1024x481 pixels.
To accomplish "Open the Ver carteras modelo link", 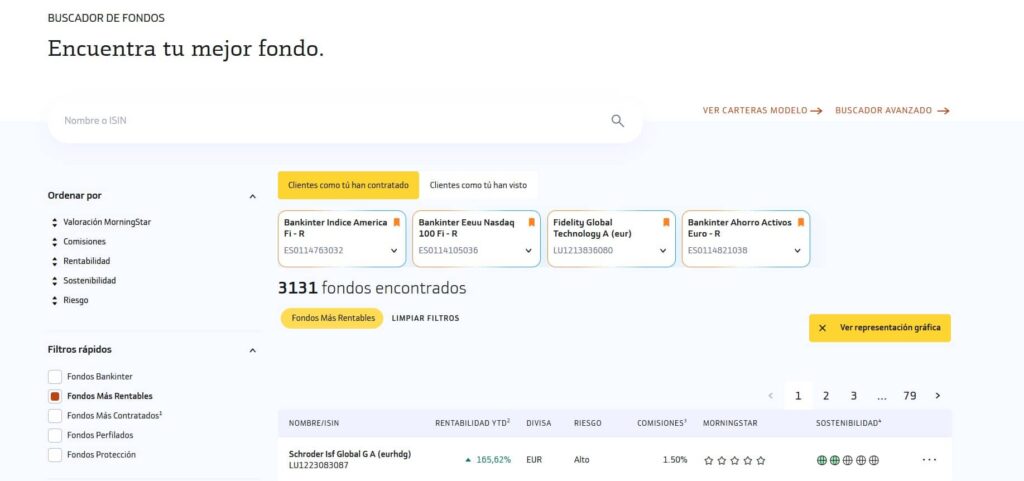I will (762, 111).
